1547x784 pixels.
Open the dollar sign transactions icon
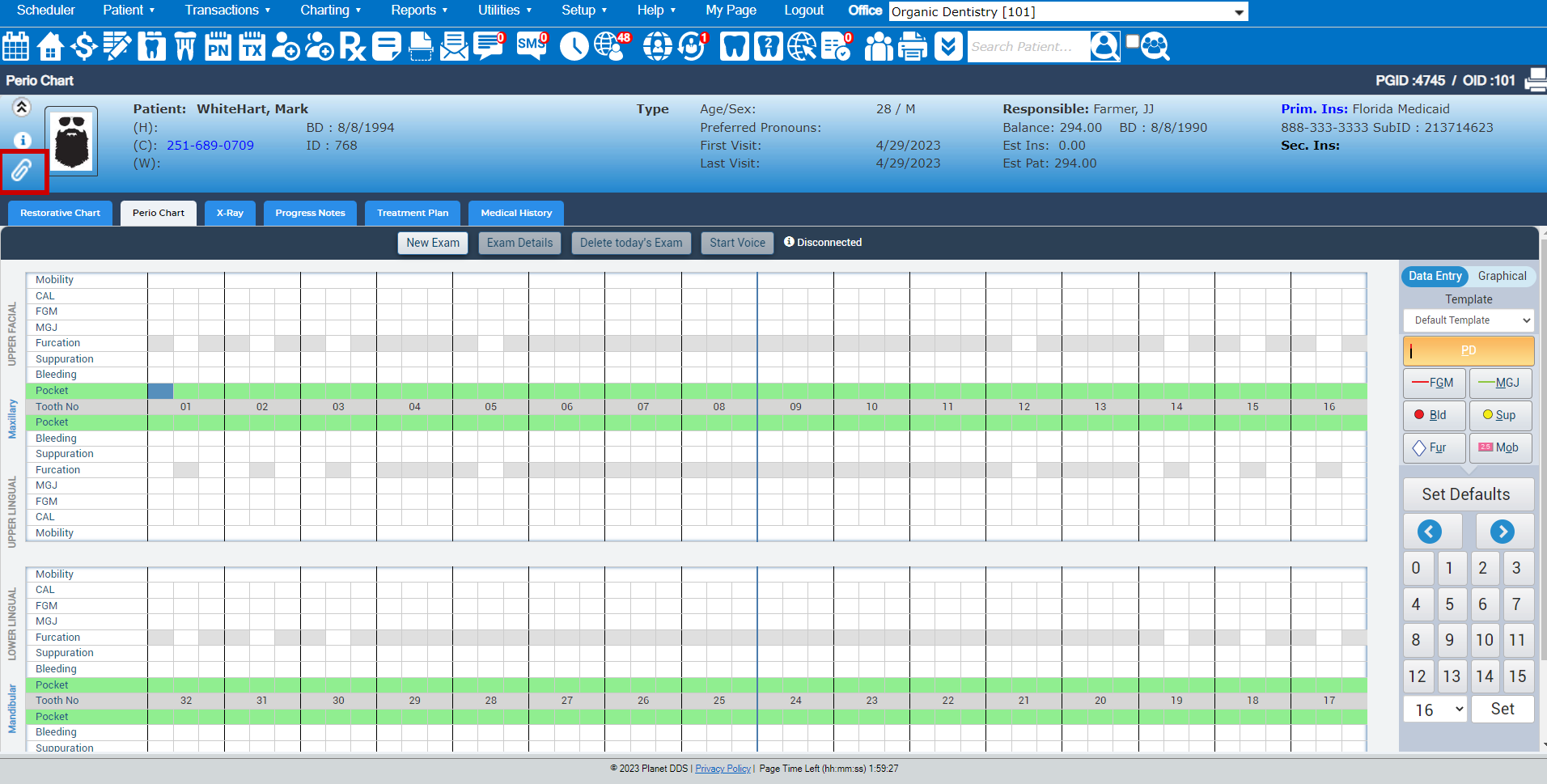(83, 46)
